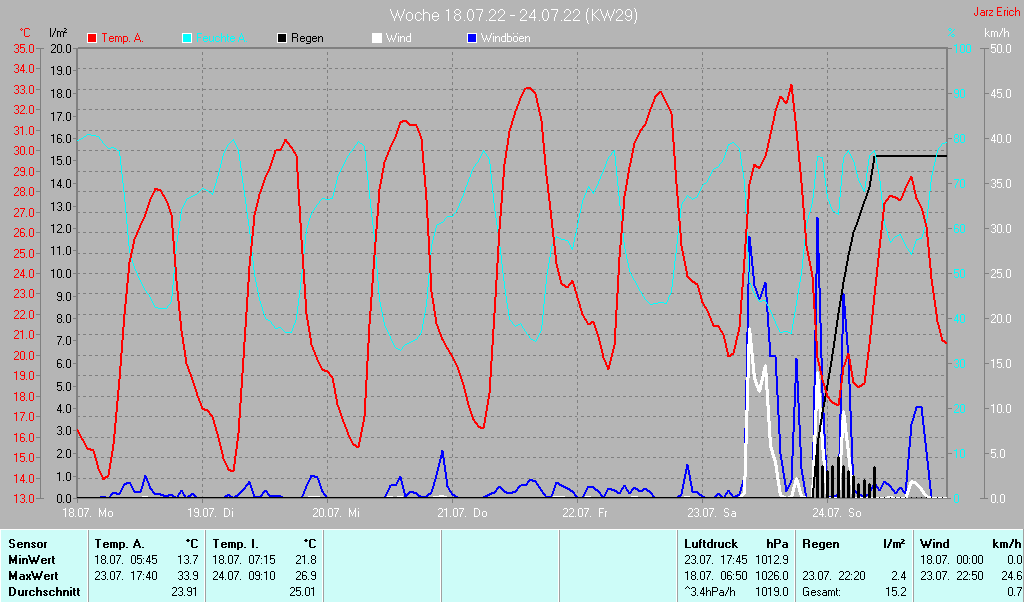Select the Sensor column header
The height and width of the screenshot is (602, 1024).
point(27,544)
